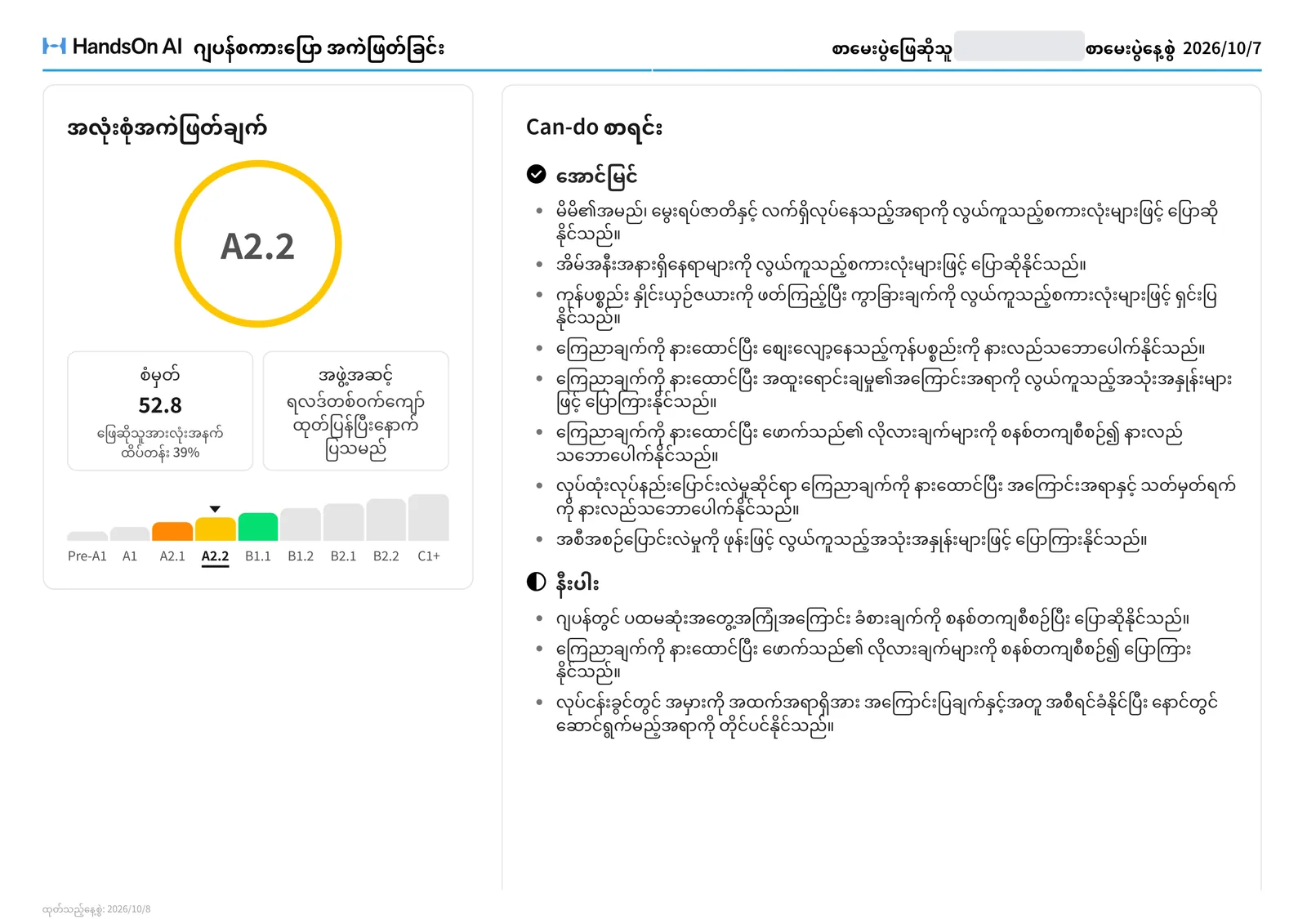1307x924 pixels.
Task: Click the footer issue date 2026/10/8
Action: point(129,908)
